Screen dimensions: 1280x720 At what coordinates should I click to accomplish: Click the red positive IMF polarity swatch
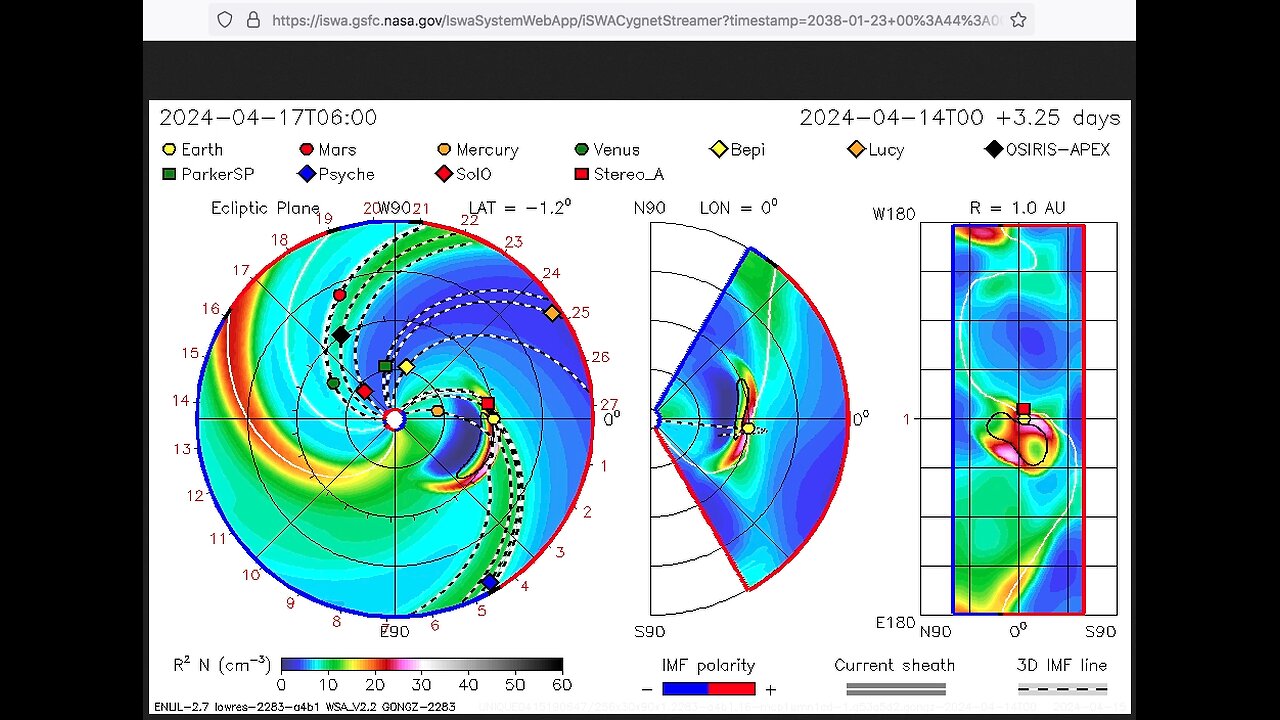[x=731, y=689]
